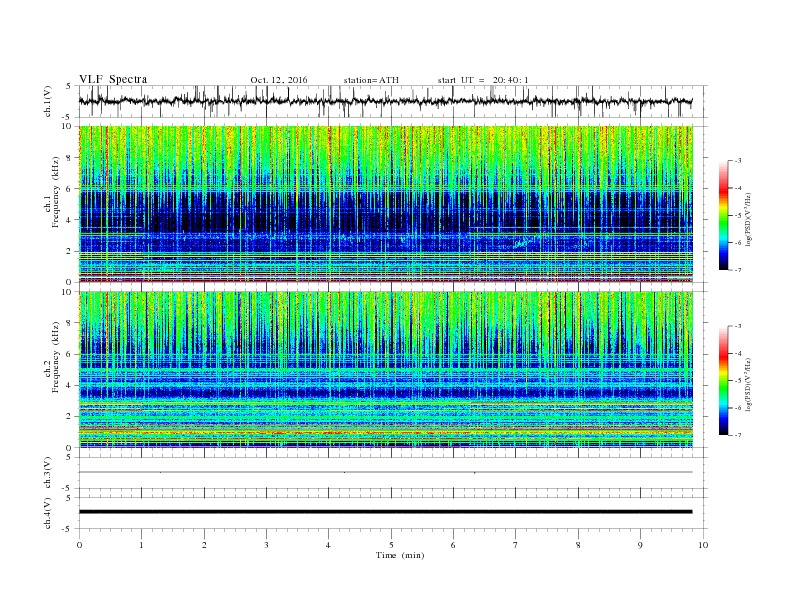Click the "5" volt tick on ch.1(V) axis
The height and width of the screenshot is (612, 792).
[x=70, y=86]
